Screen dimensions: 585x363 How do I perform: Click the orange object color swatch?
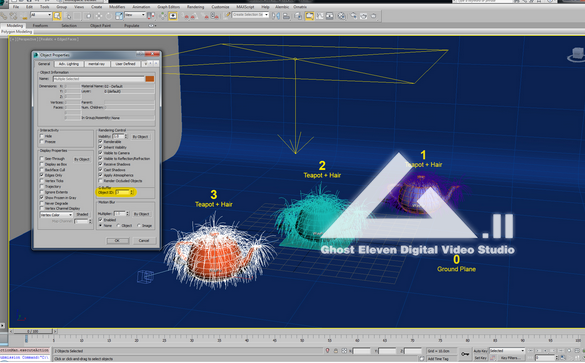150,79
